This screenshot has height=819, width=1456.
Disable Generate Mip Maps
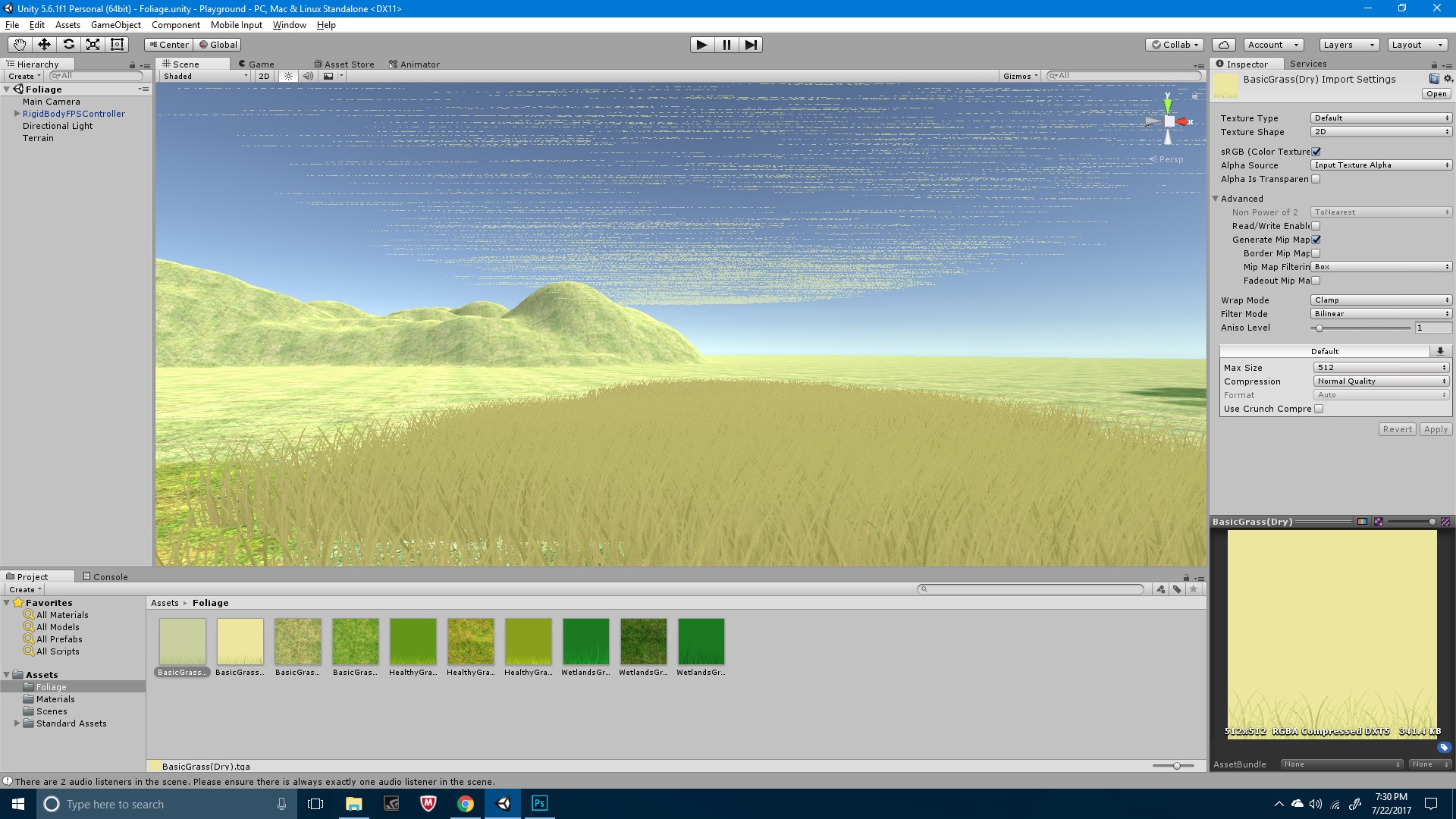[1316, 239]
